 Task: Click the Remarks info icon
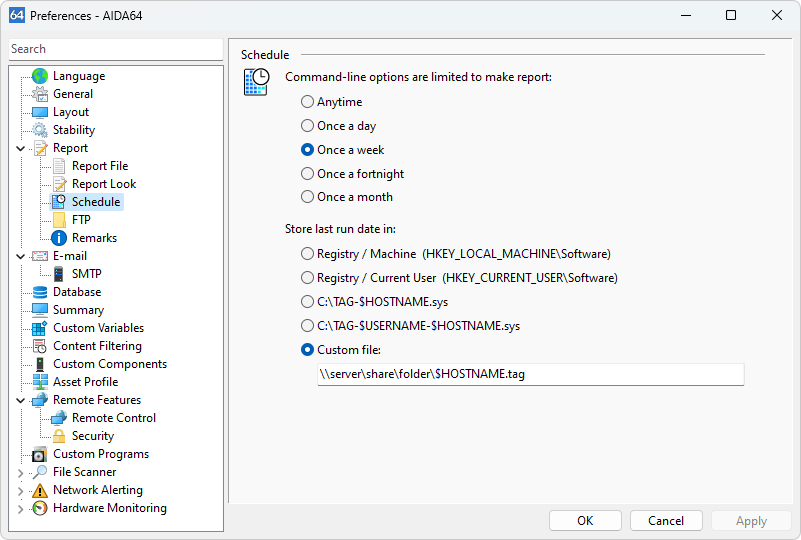tap(59, 238)
